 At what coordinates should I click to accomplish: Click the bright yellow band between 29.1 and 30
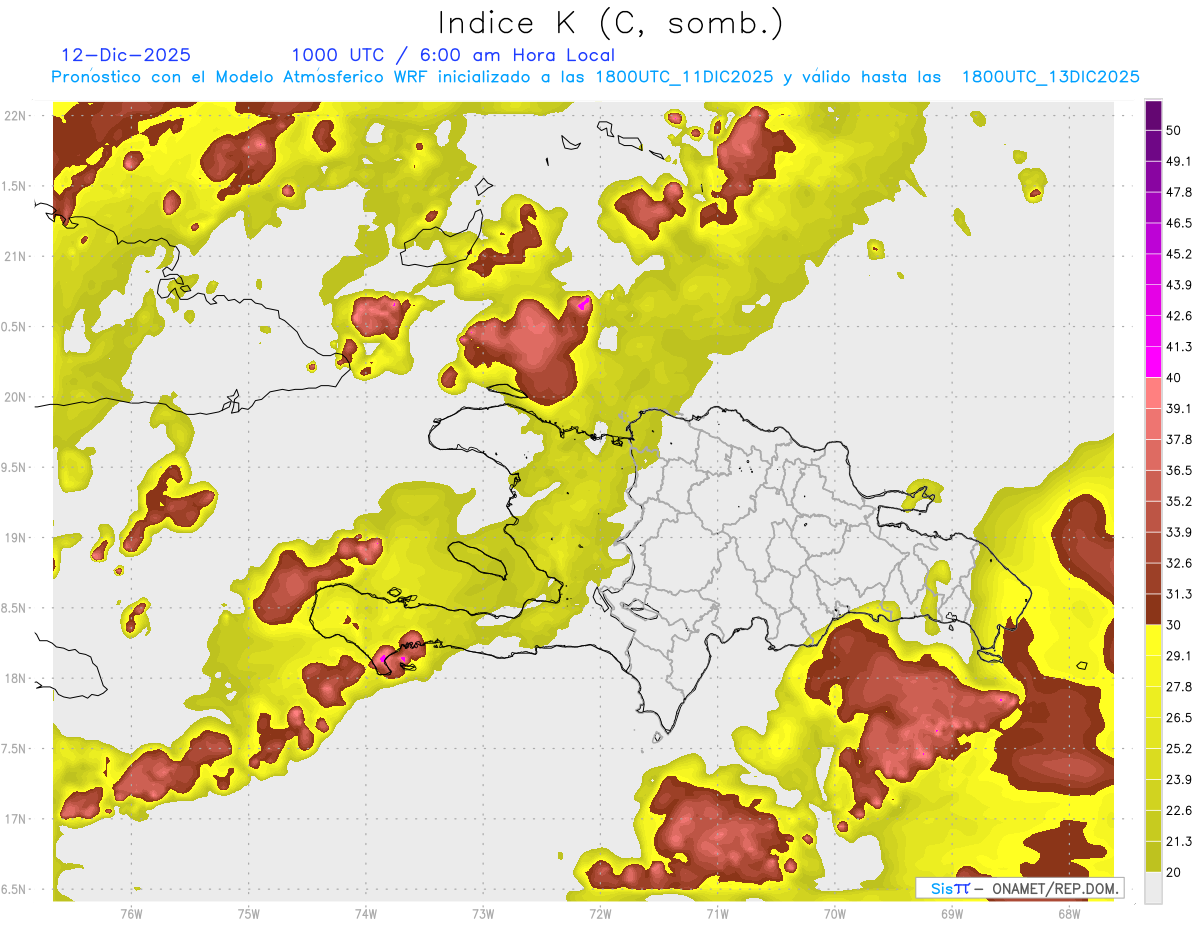[1154, 640]
